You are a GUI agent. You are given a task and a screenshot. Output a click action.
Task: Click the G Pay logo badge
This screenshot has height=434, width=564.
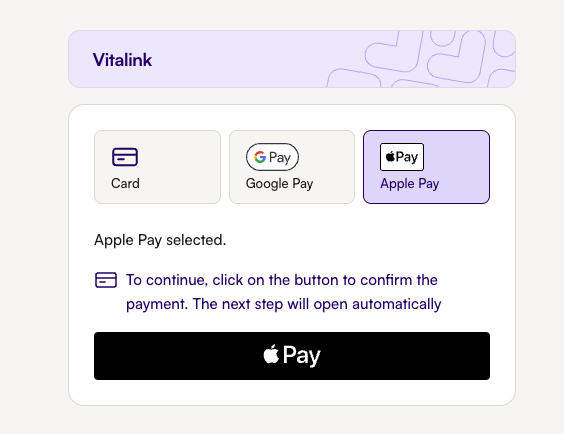coord(272,157)
